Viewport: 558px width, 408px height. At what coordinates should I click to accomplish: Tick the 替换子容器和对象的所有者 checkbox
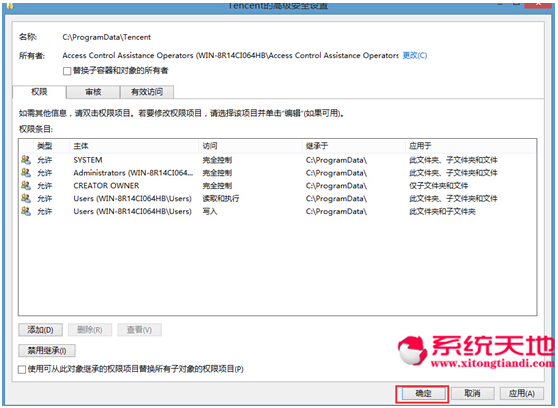[x=67, y=71]
